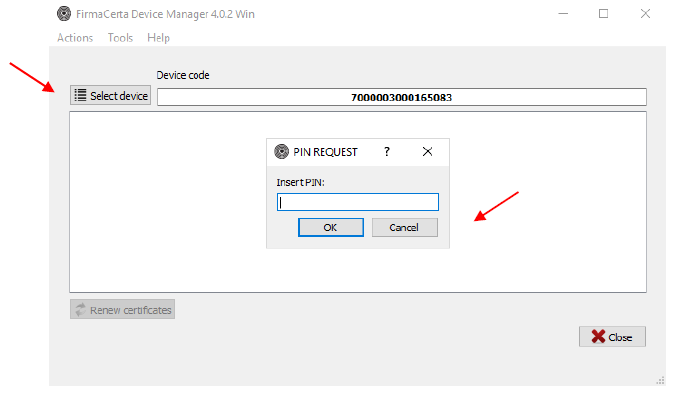Click the PIN REQUEST help question mark

pos(387,152)
